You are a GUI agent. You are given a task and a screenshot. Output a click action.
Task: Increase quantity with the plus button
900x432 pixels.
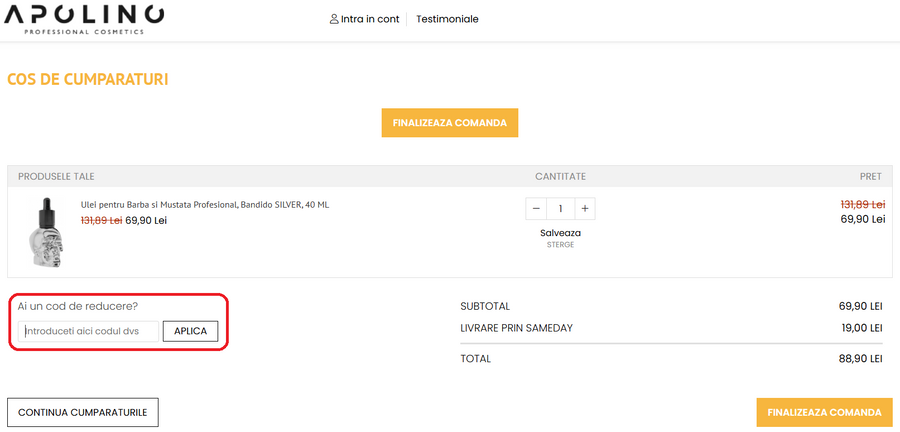585,209
